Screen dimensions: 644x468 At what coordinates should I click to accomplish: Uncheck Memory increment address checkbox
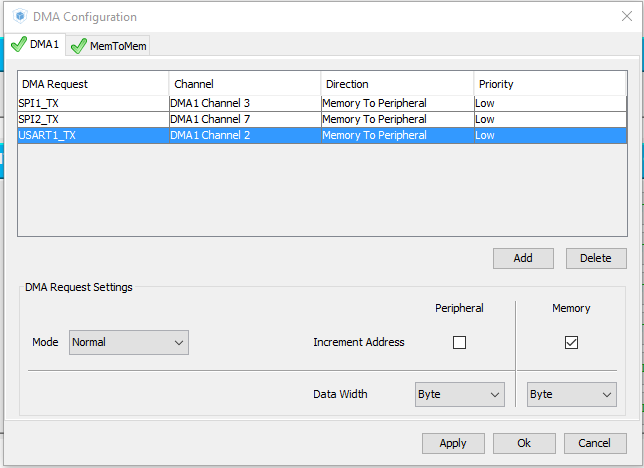571,342
